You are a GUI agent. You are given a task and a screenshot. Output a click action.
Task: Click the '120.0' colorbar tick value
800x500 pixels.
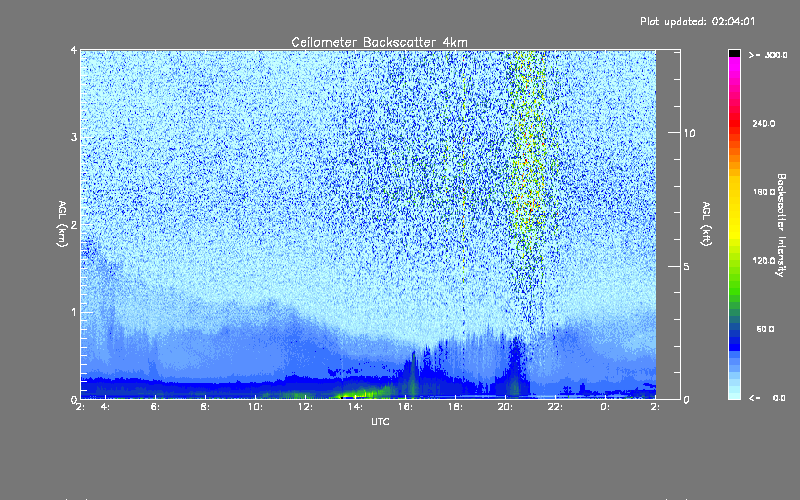(764, 261)
